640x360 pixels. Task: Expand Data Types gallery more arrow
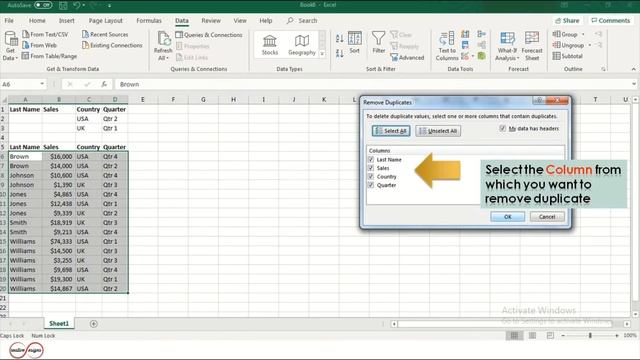point(322,53)
